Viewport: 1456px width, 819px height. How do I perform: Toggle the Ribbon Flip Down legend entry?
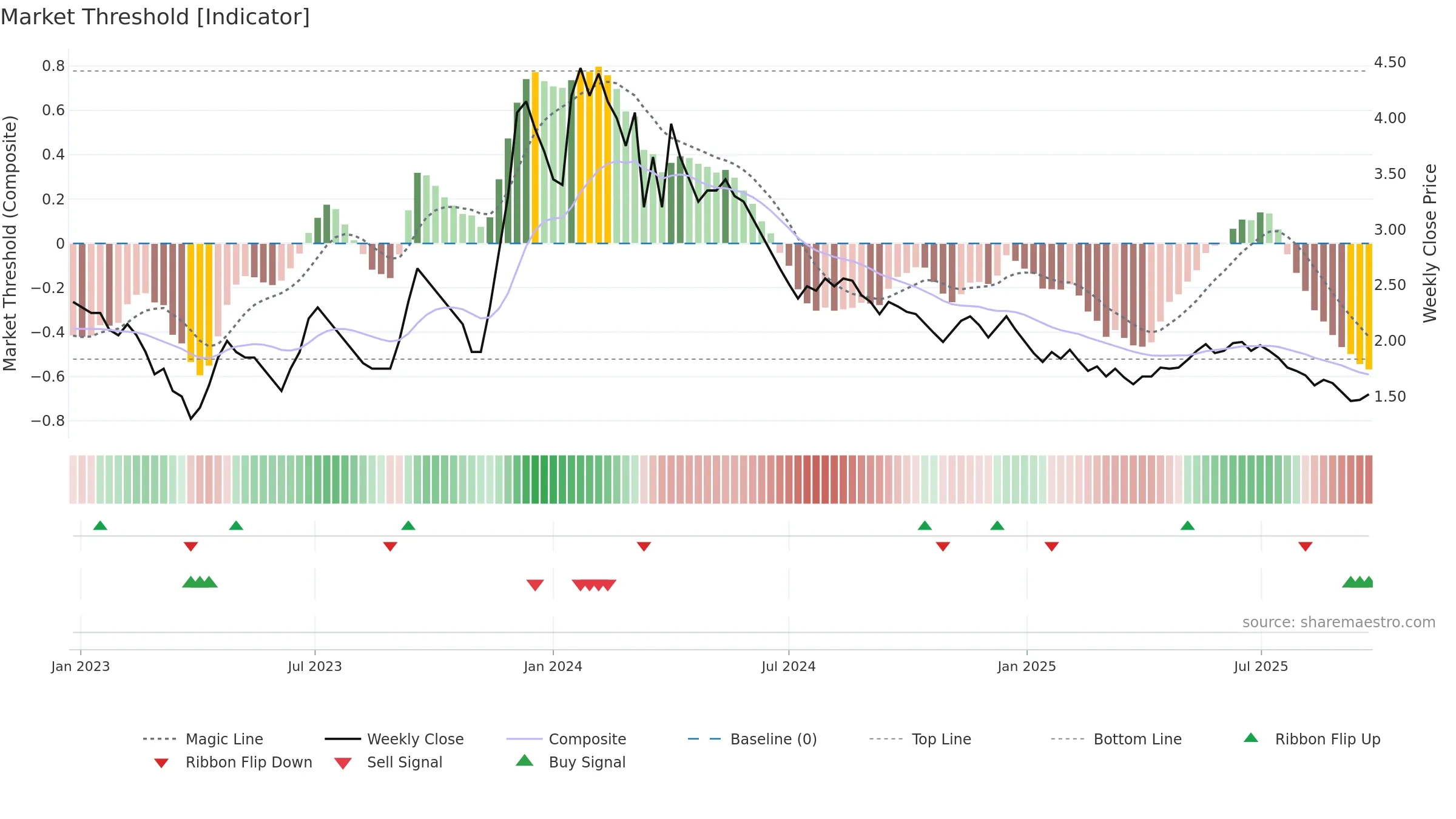click(x=233, y=763)
